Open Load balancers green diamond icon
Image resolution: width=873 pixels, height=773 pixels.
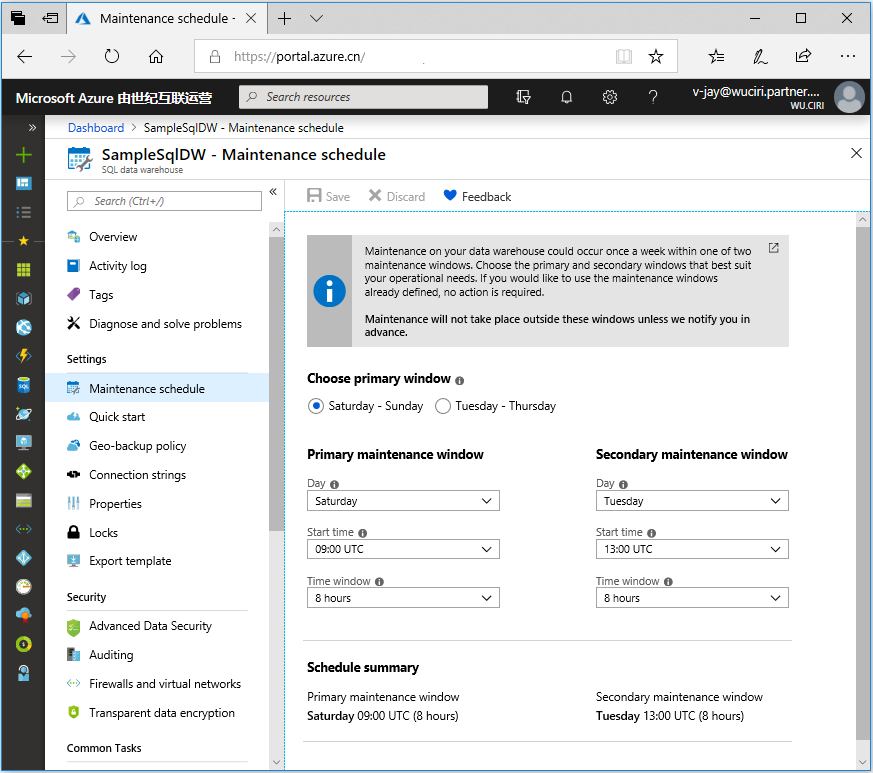(x=23, y=471)
